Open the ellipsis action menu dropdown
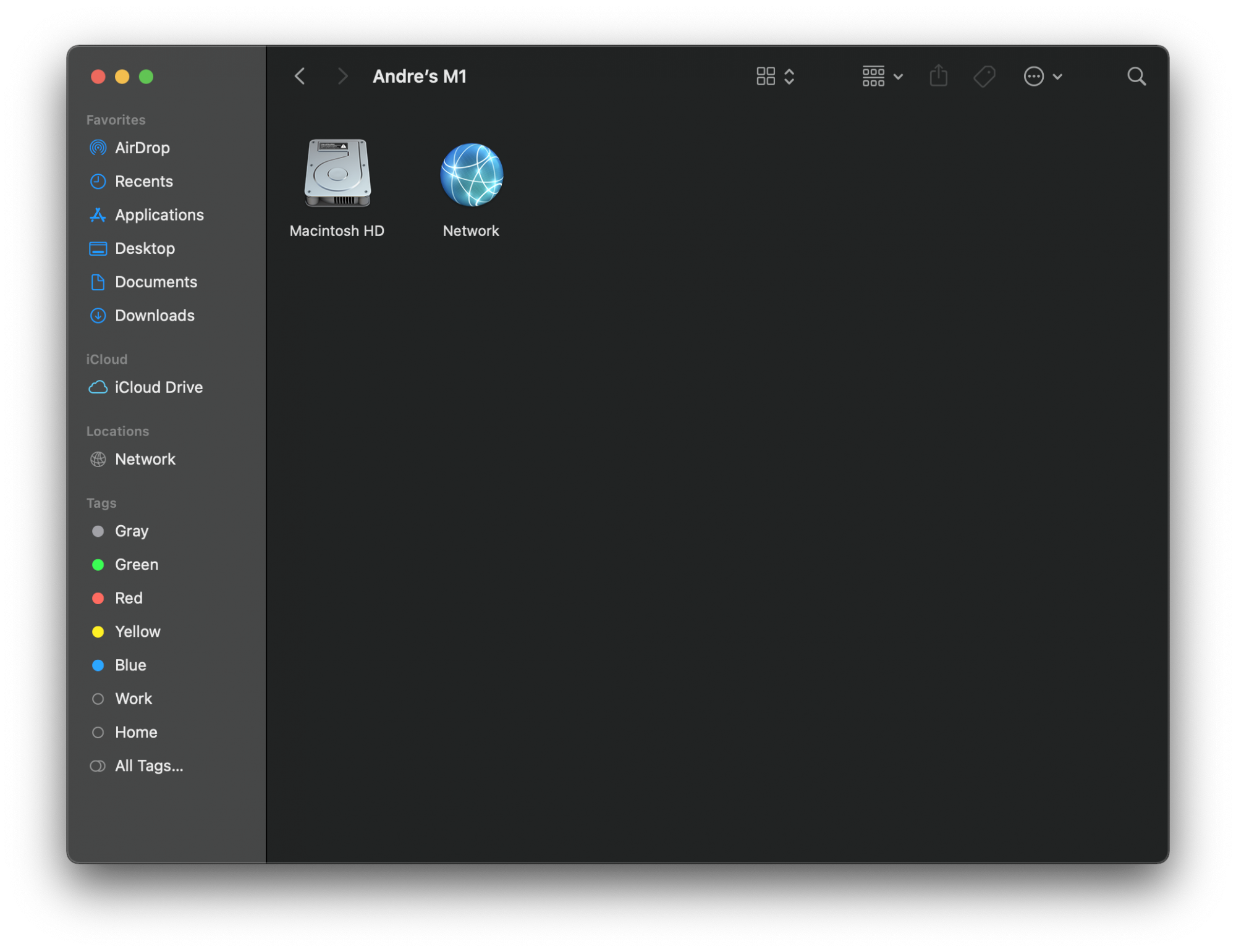 (1042, 77)
